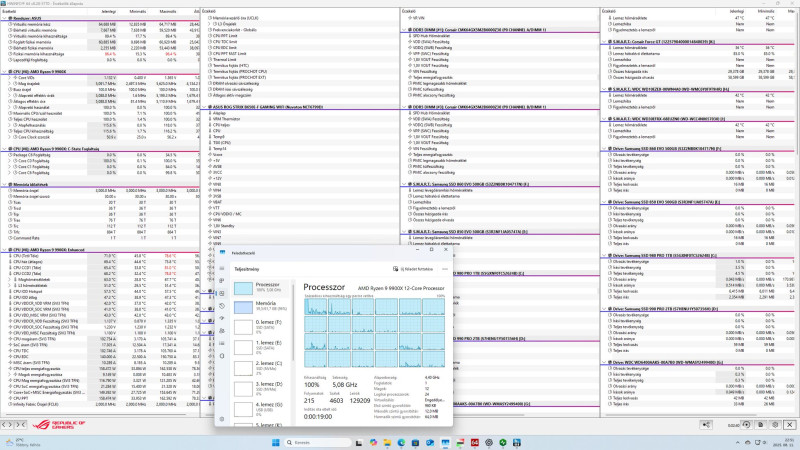Click the run new task button
The height and width of the screenshot is (450, 800).
[413, 269]
